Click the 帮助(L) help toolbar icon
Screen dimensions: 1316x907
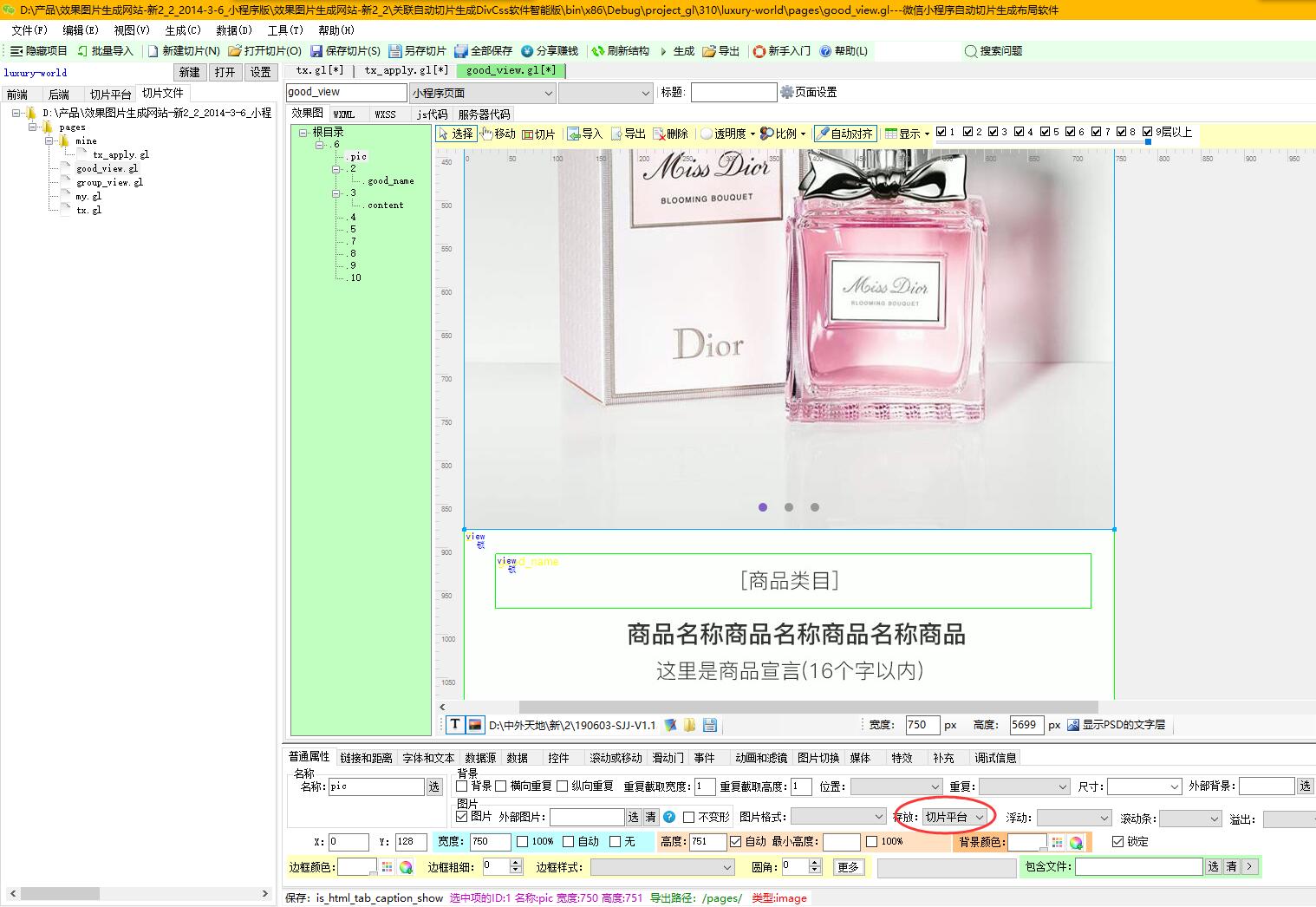(x=825, y=51)
